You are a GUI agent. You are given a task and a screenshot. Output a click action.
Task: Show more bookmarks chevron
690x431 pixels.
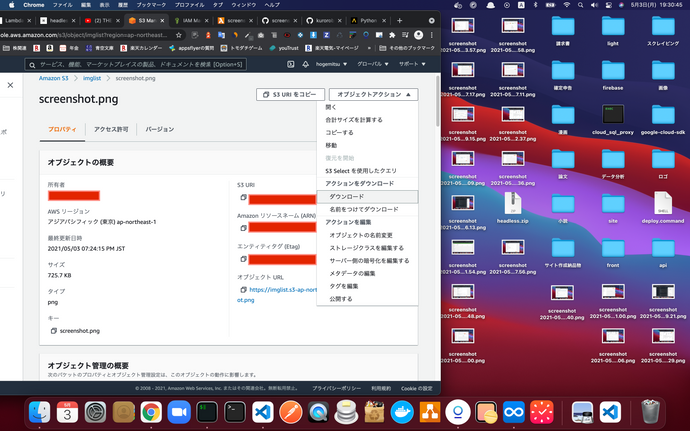tap(369, 48)
